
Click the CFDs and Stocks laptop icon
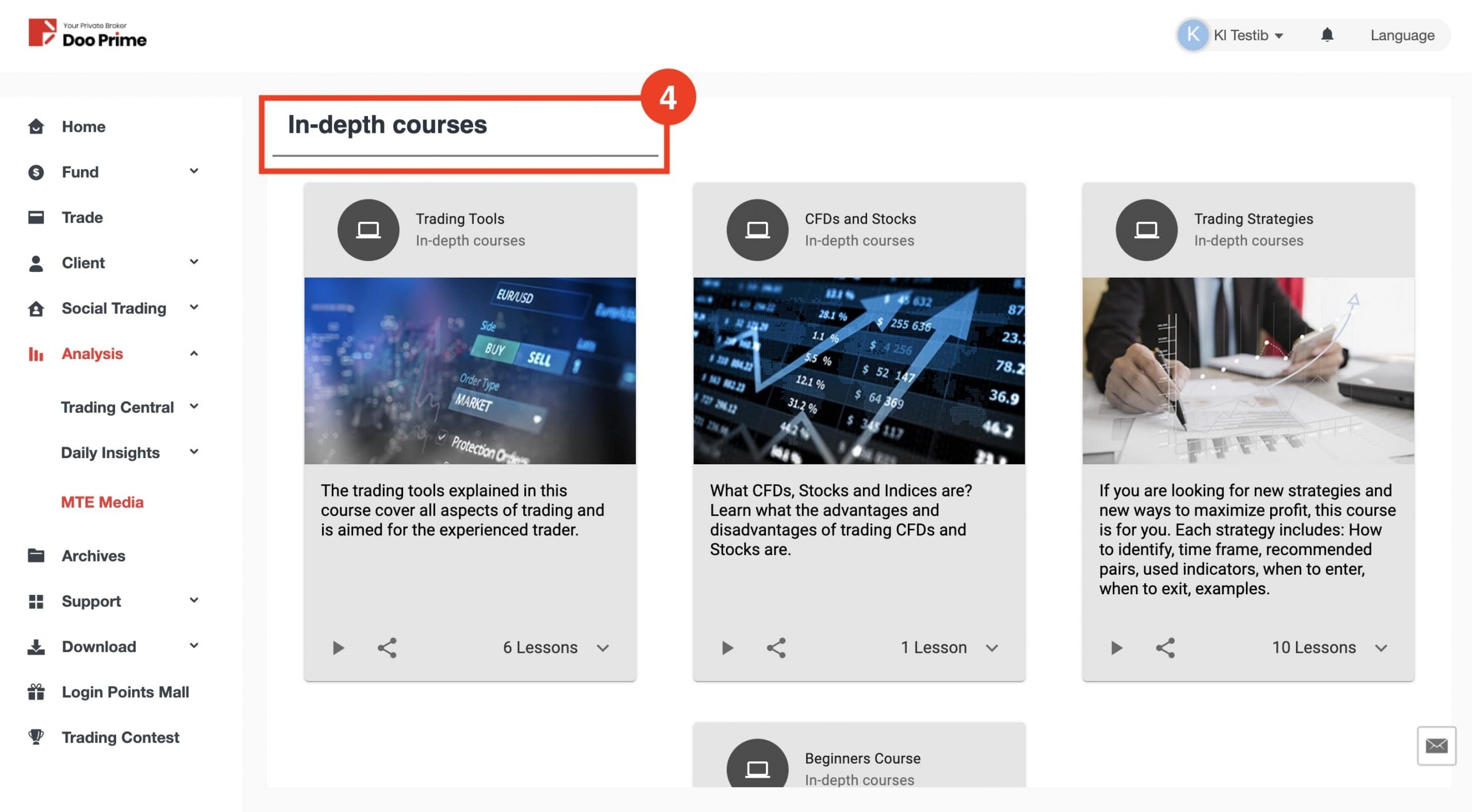tap(757, 230)
